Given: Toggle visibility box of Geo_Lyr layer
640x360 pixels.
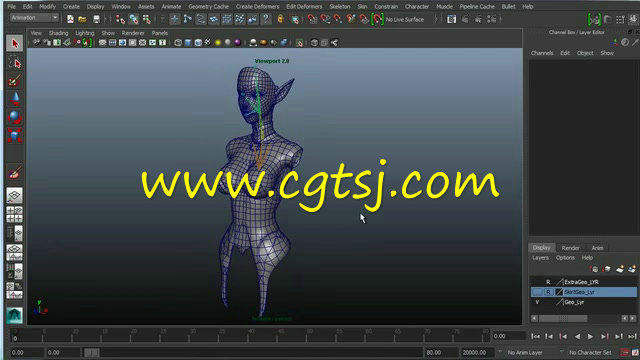Looking at the screenshot, I should point(537,302).
